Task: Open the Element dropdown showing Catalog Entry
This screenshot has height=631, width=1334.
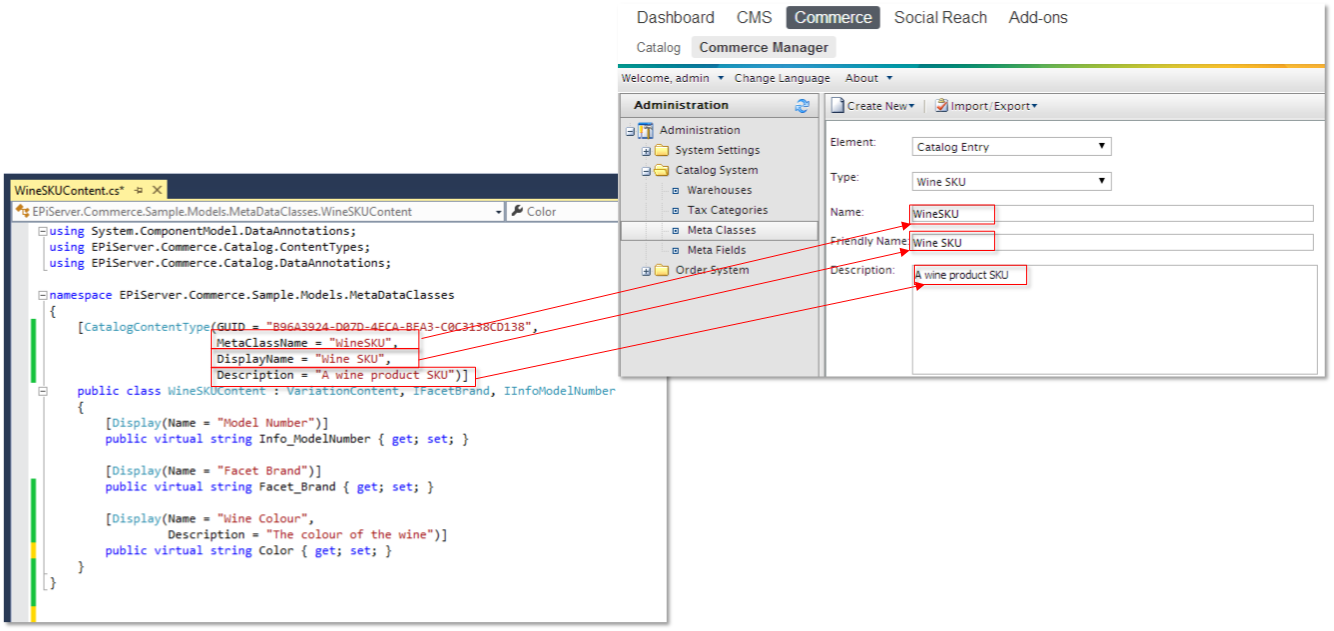Action: pos(1011,147)
